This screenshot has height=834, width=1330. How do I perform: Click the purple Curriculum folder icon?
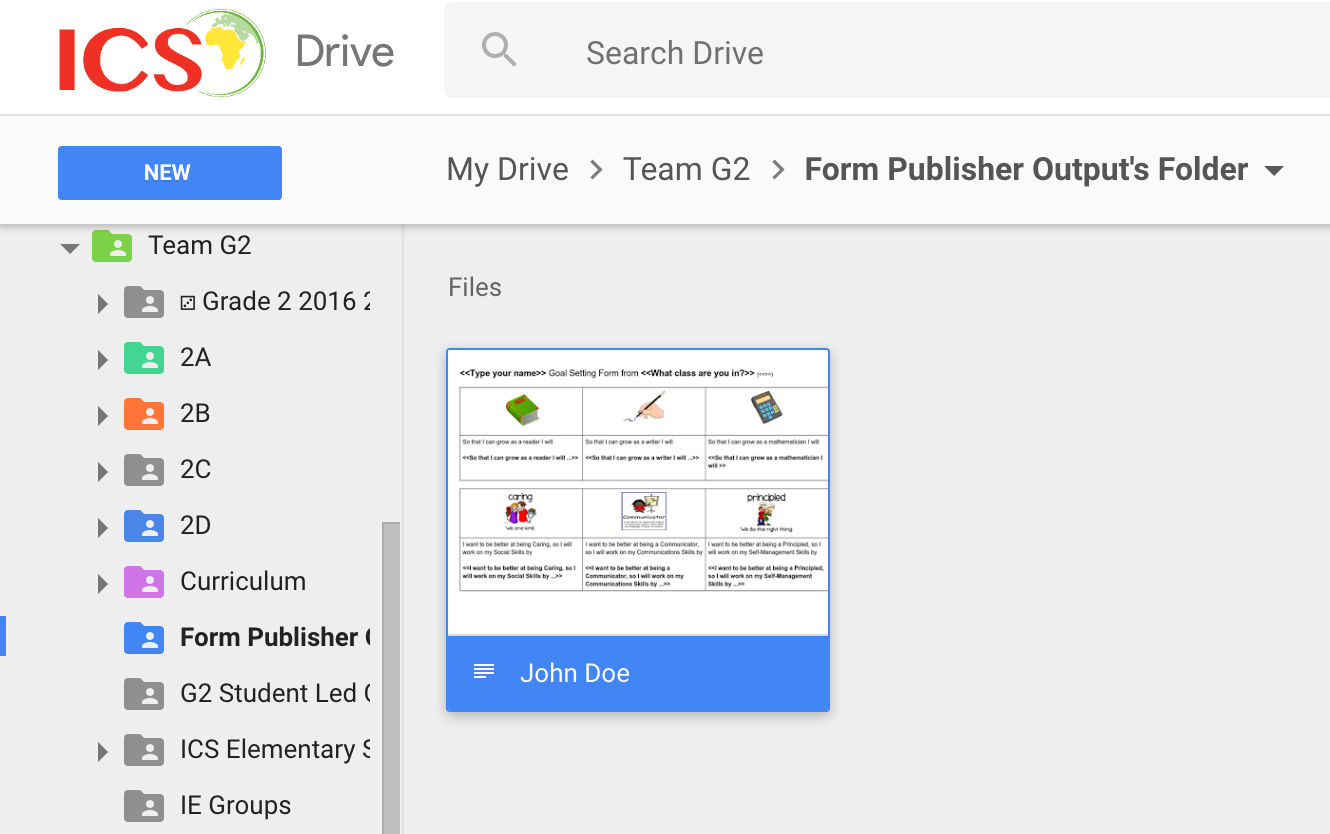(x=144, y=582)
